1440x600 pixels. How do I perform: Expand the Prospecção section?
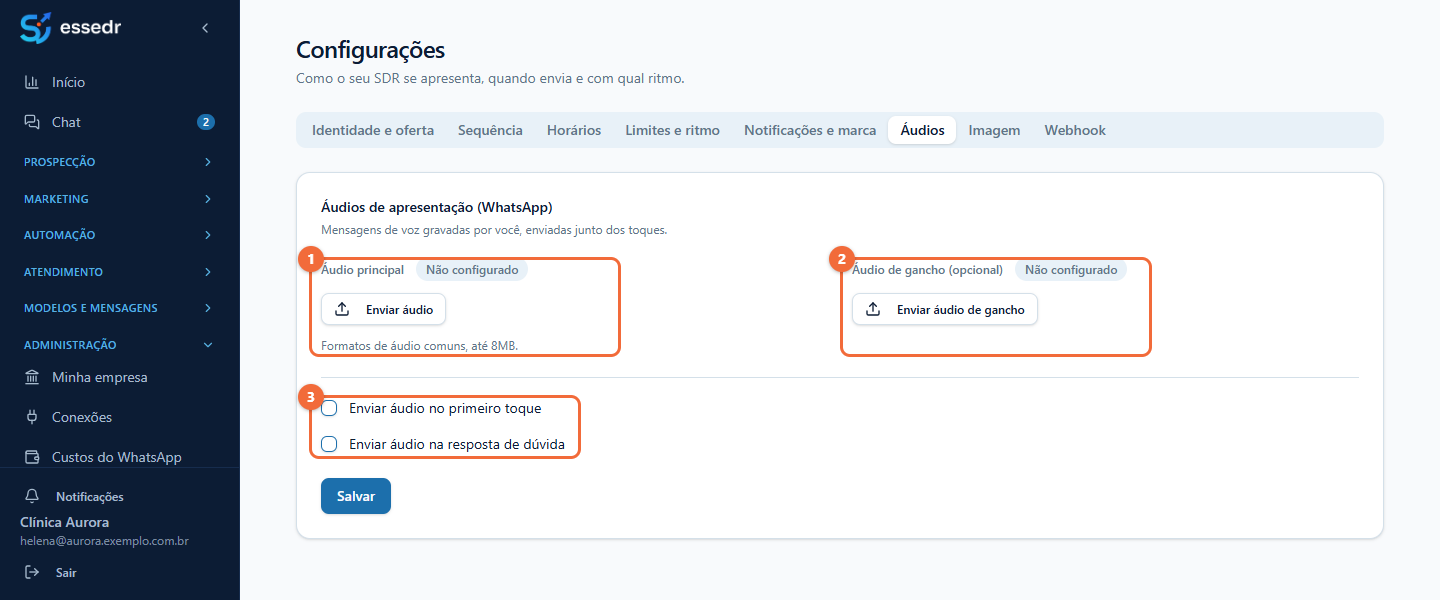point(120,162)
